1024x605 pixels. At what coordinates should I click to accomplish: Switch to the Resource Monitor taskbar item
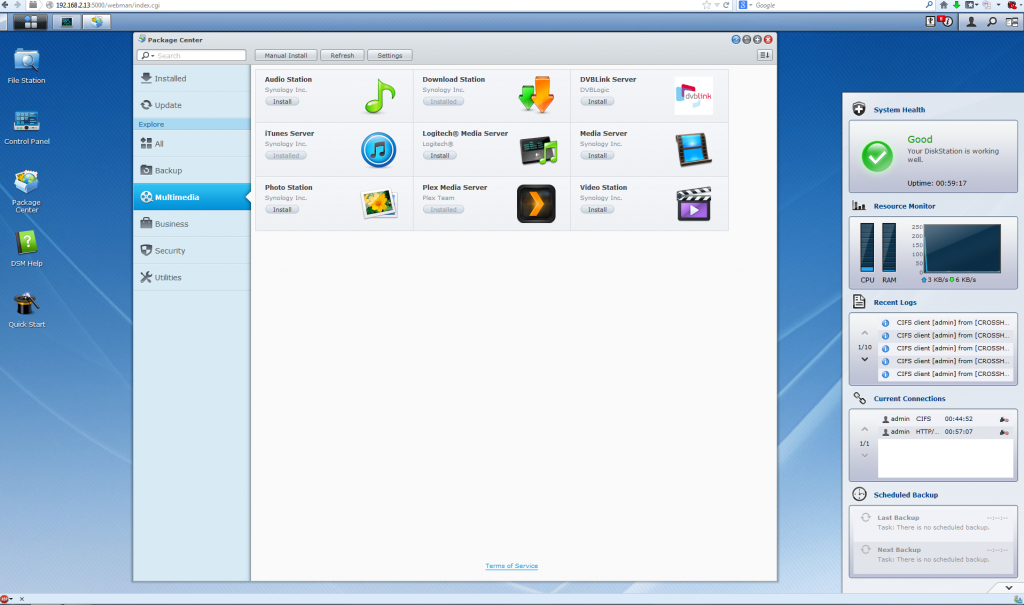click(x=67, y=22)
